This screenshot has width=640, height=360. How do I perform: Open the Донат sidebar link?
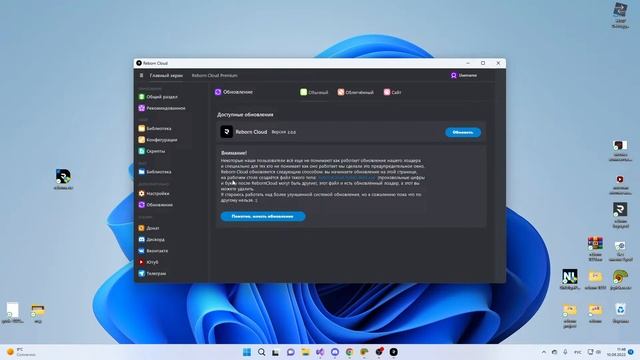click(149, 228)
